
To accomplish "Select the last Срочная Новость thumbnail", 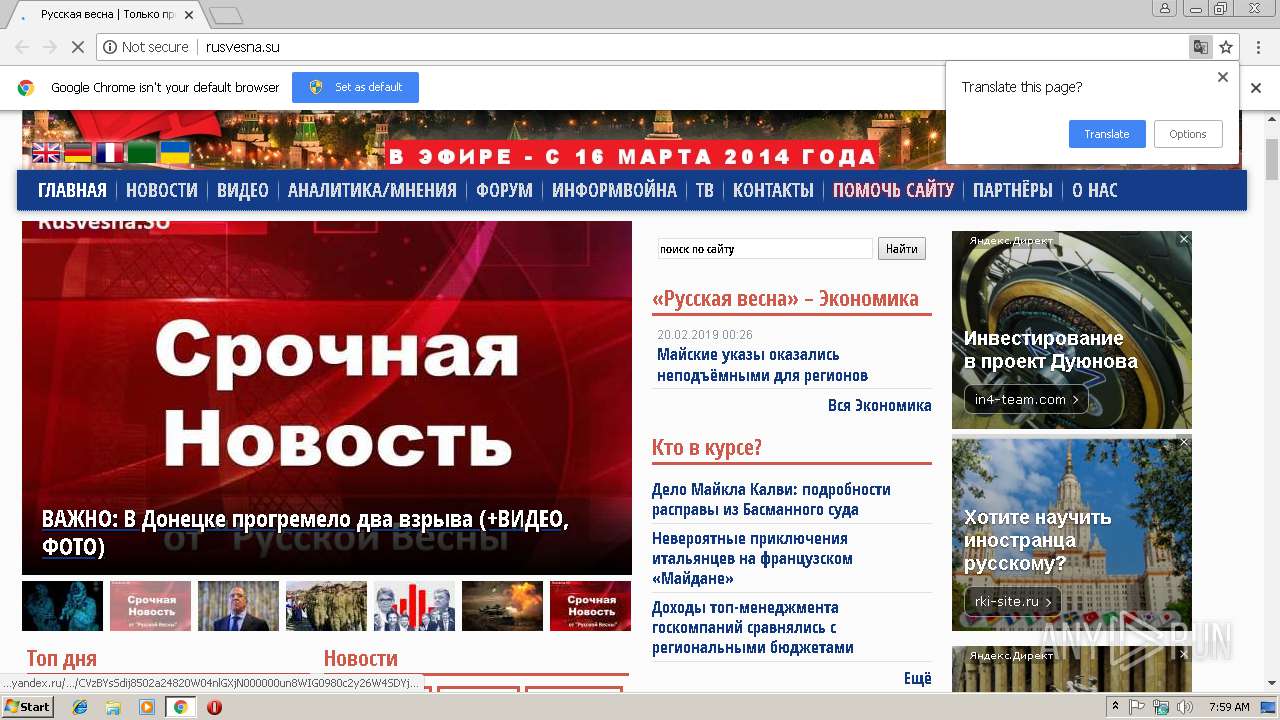I will coord(590,606).
